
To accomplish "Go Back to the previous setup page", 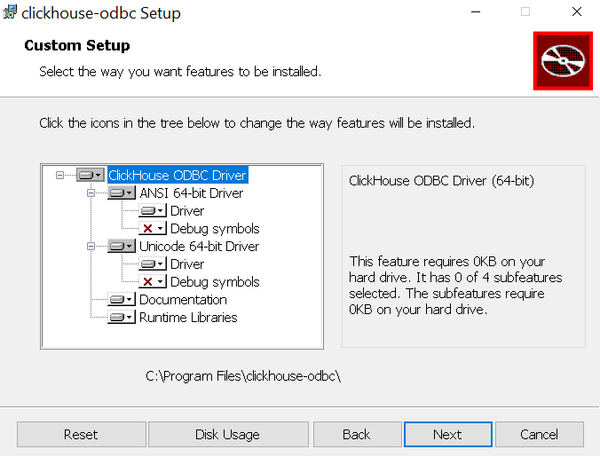I will click(357, 434).
